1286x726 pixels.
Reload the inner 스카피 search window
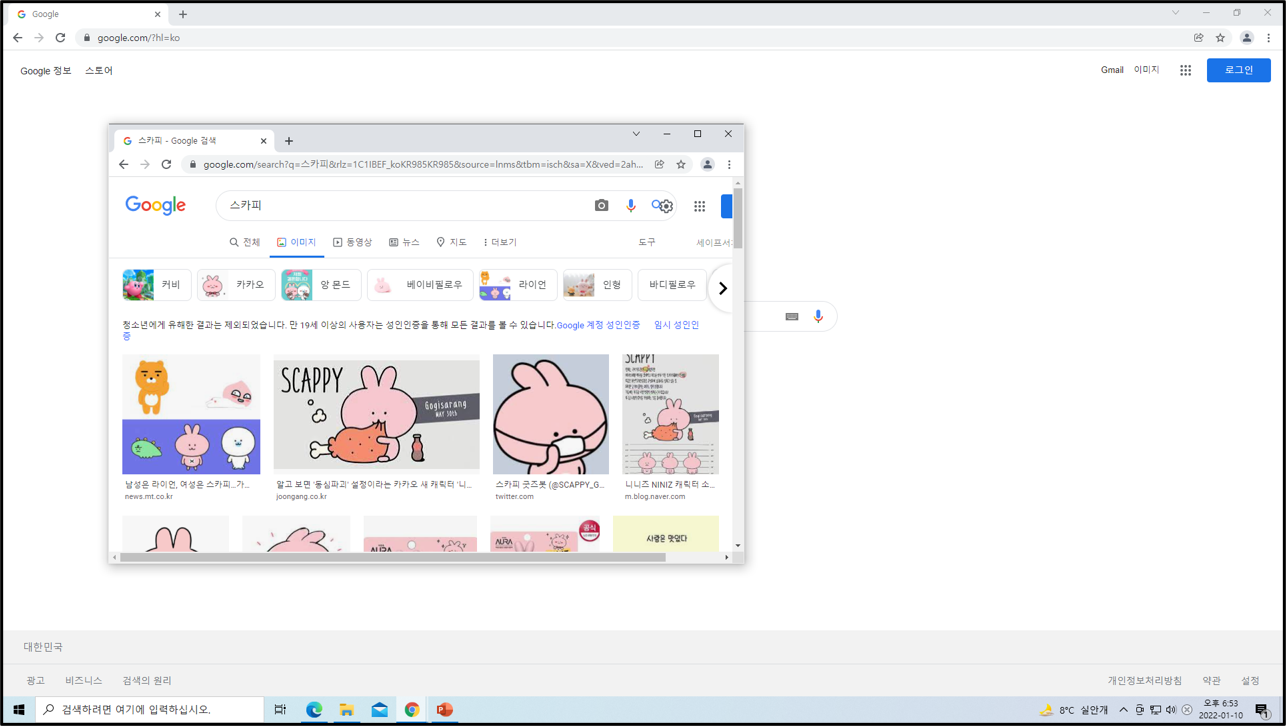tap(167, 164)
